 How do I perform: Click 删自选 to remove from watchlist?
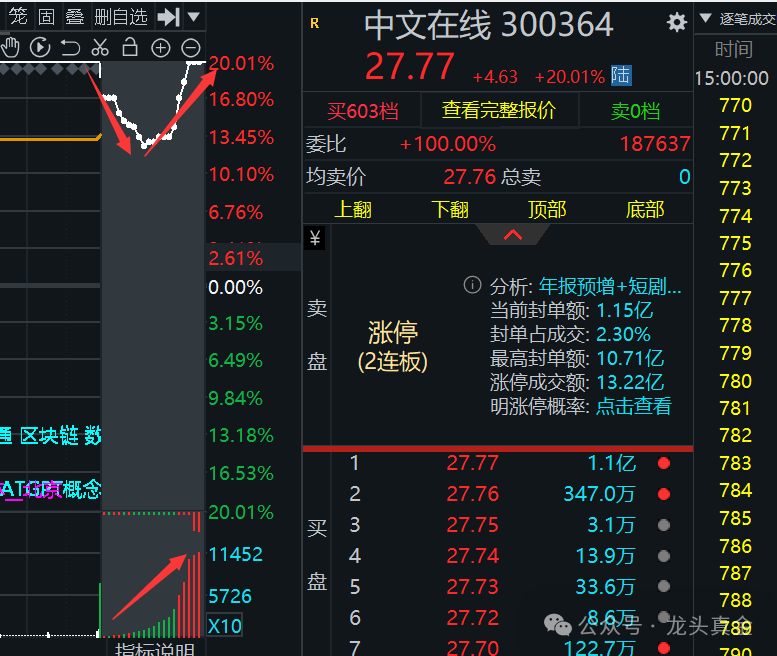pyautogui.click(x=121, y=17)
